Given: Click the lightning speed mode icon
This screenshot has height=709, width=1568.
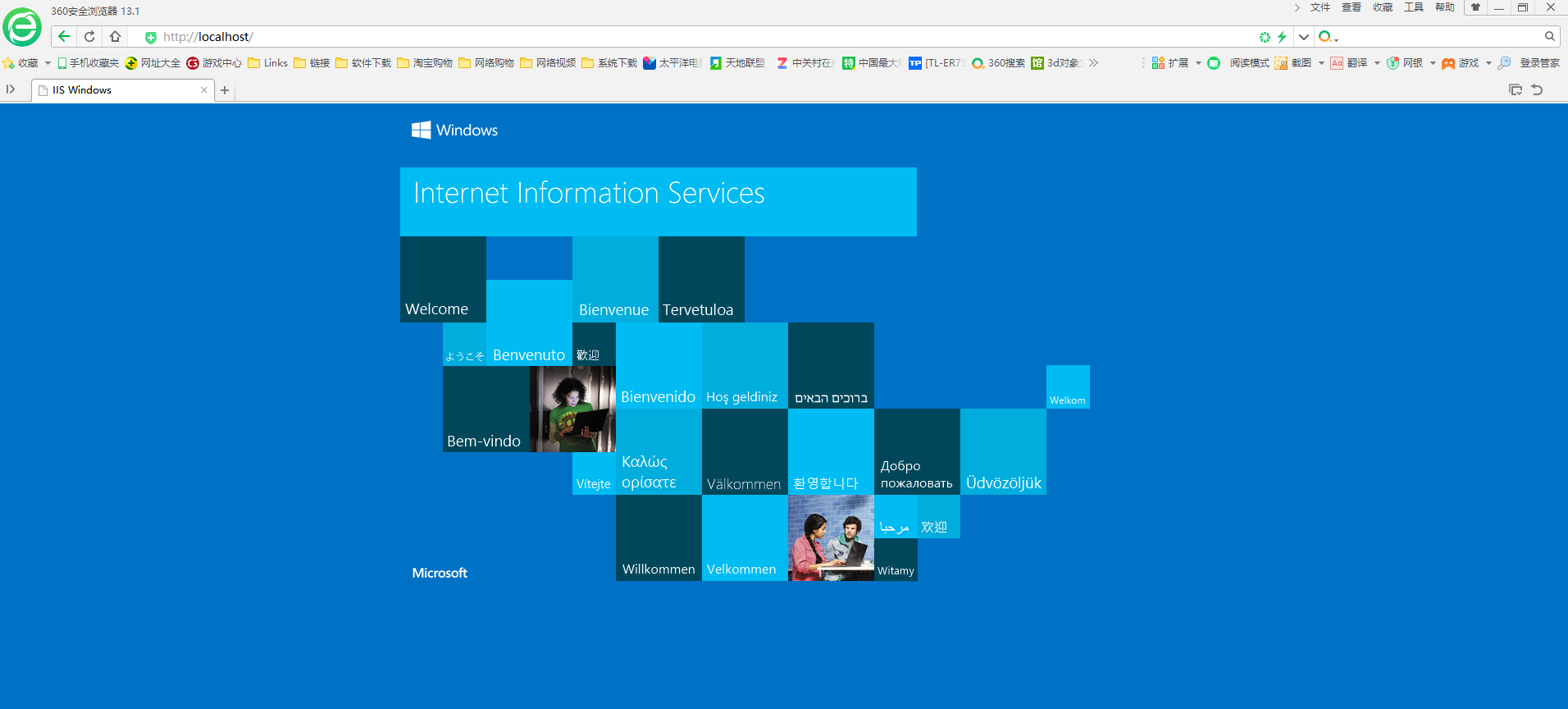Looking at the screenshot, I should point(1282,37).
